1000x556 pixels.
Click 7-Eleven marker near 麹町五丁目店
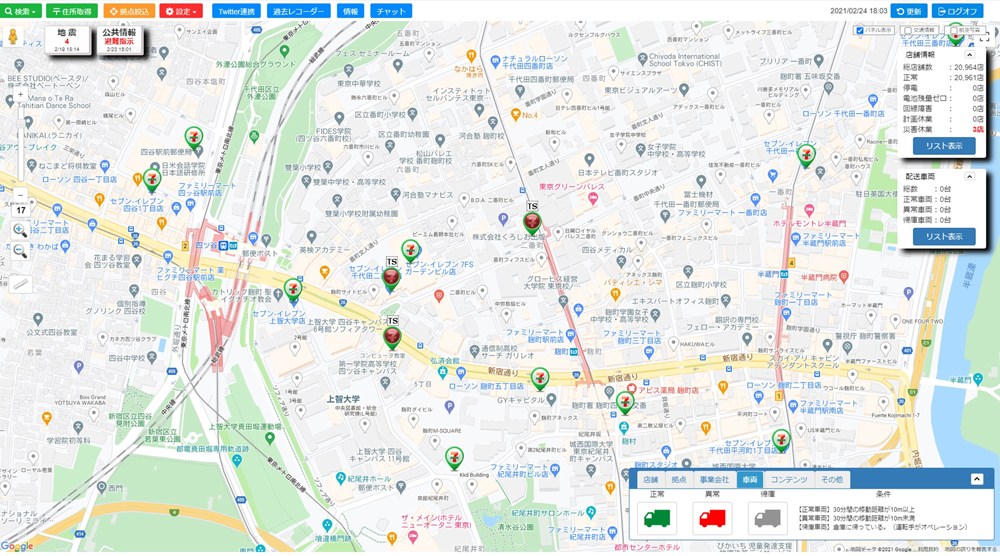click(540, 379)
